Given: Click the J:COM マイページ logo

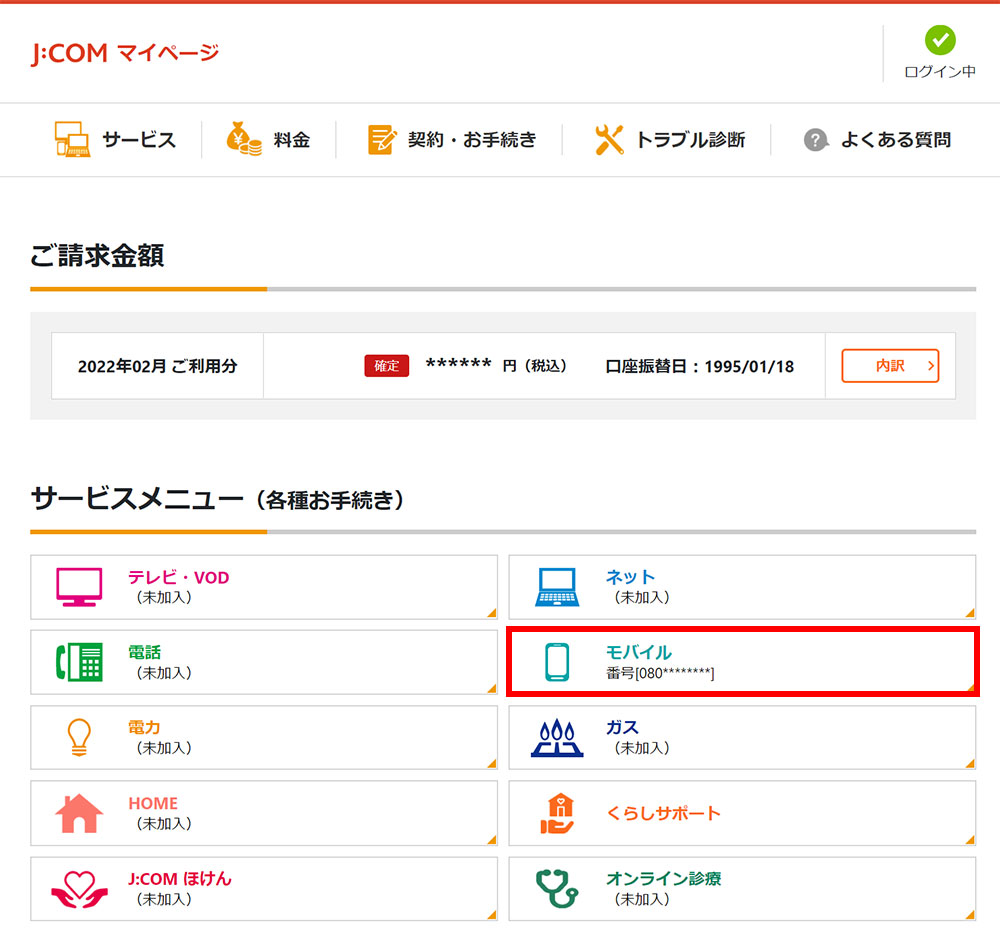Looking at the screenshot, I should pos(125,54).
